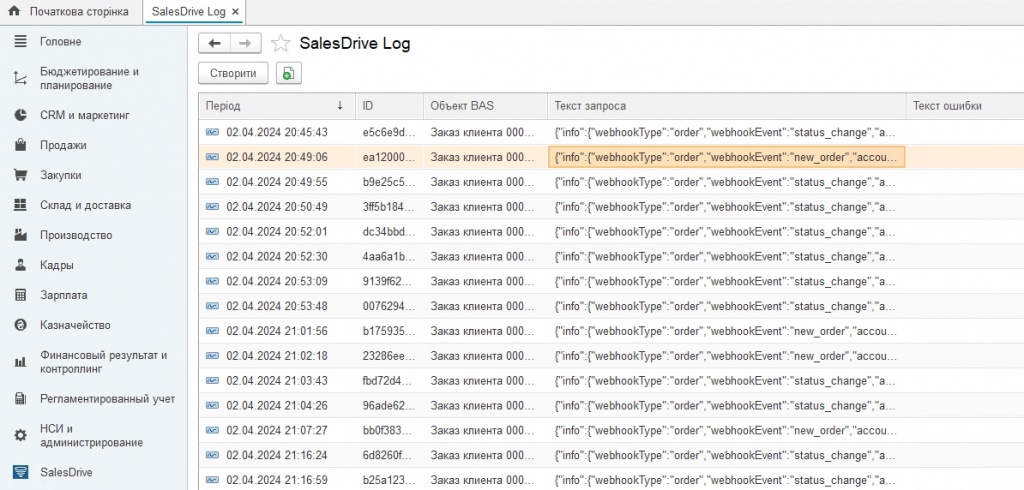This screenshot has width=1024, height=490.
Task: Click the green copy document icon
Action: [289, 73]
